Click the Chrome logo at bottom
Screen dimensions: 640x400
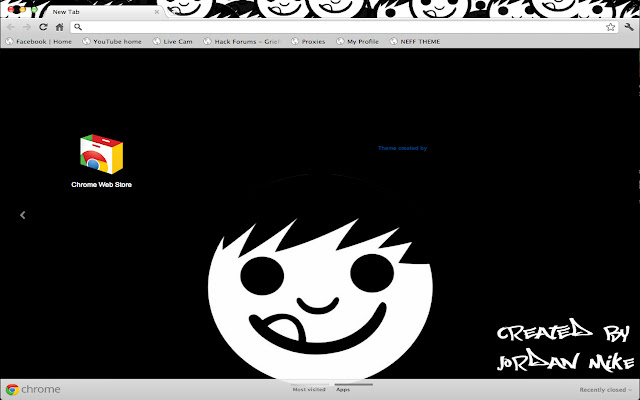tap(33, 389)
